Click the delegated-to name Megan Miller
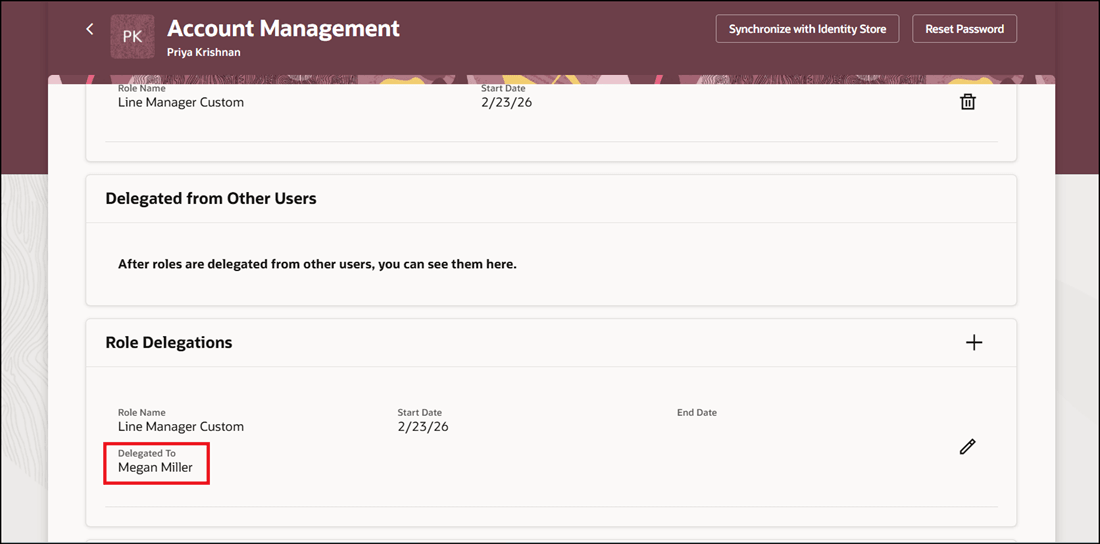 [x=155, y=467]
